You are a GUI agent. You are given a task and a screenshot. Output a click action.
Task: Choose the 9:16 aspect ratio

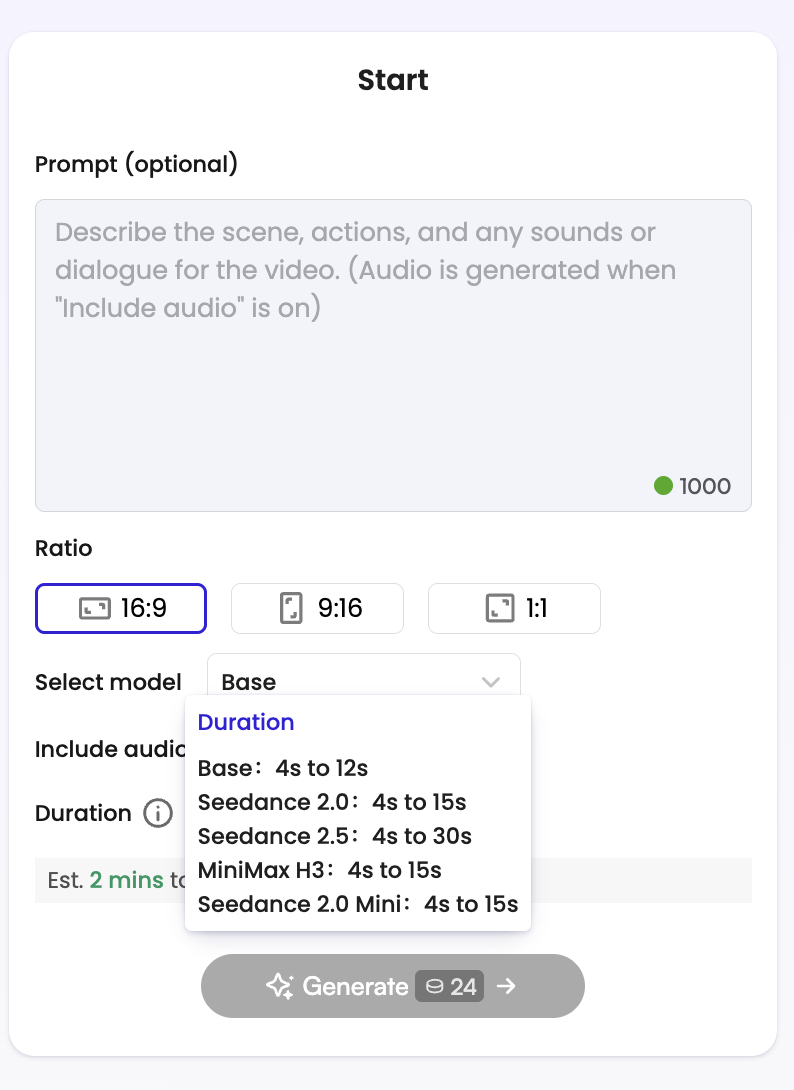317,608
